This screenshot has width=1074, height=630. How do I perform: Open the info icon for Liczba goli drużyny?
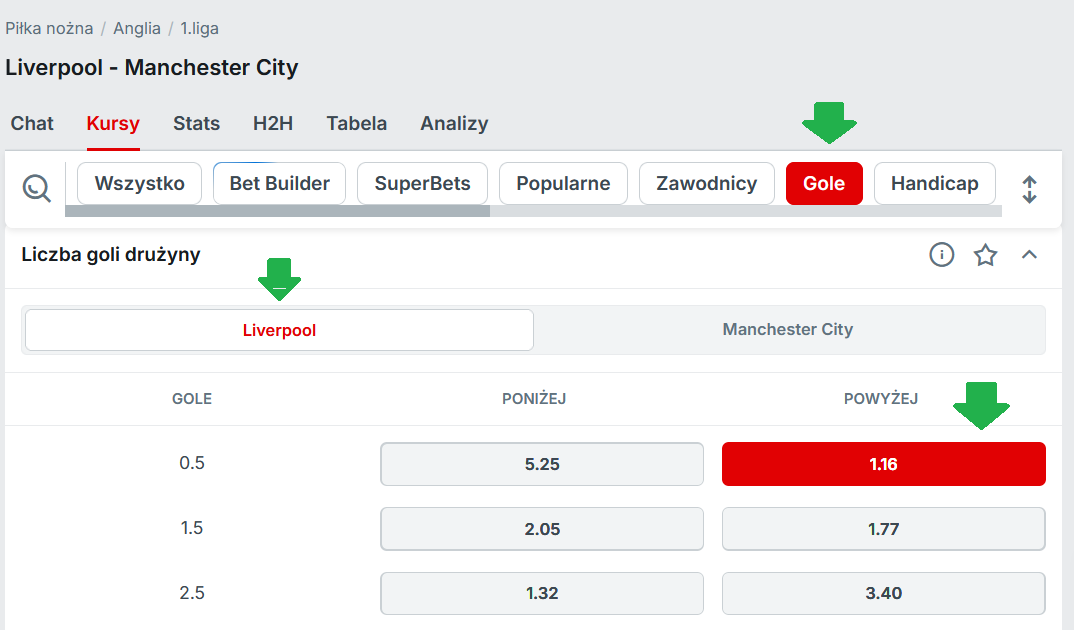coord(942,255)
